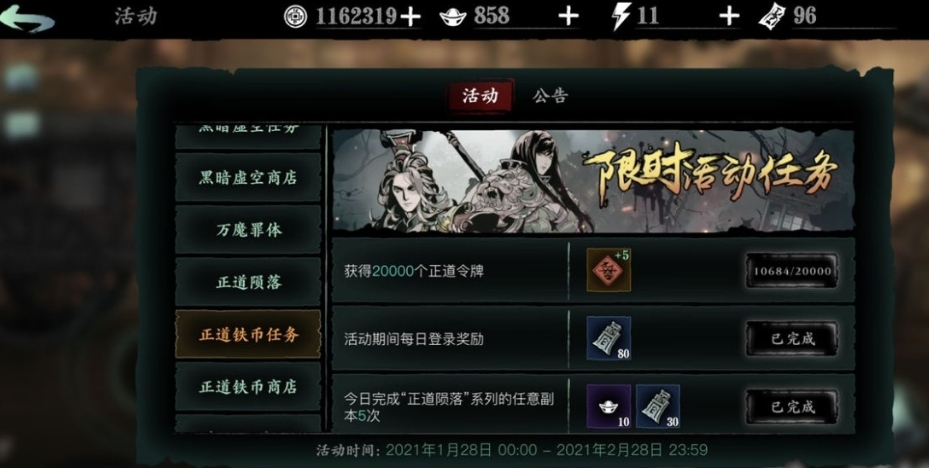
Task: Switch to the 公告 tab
Action: (x=550, y=96)
